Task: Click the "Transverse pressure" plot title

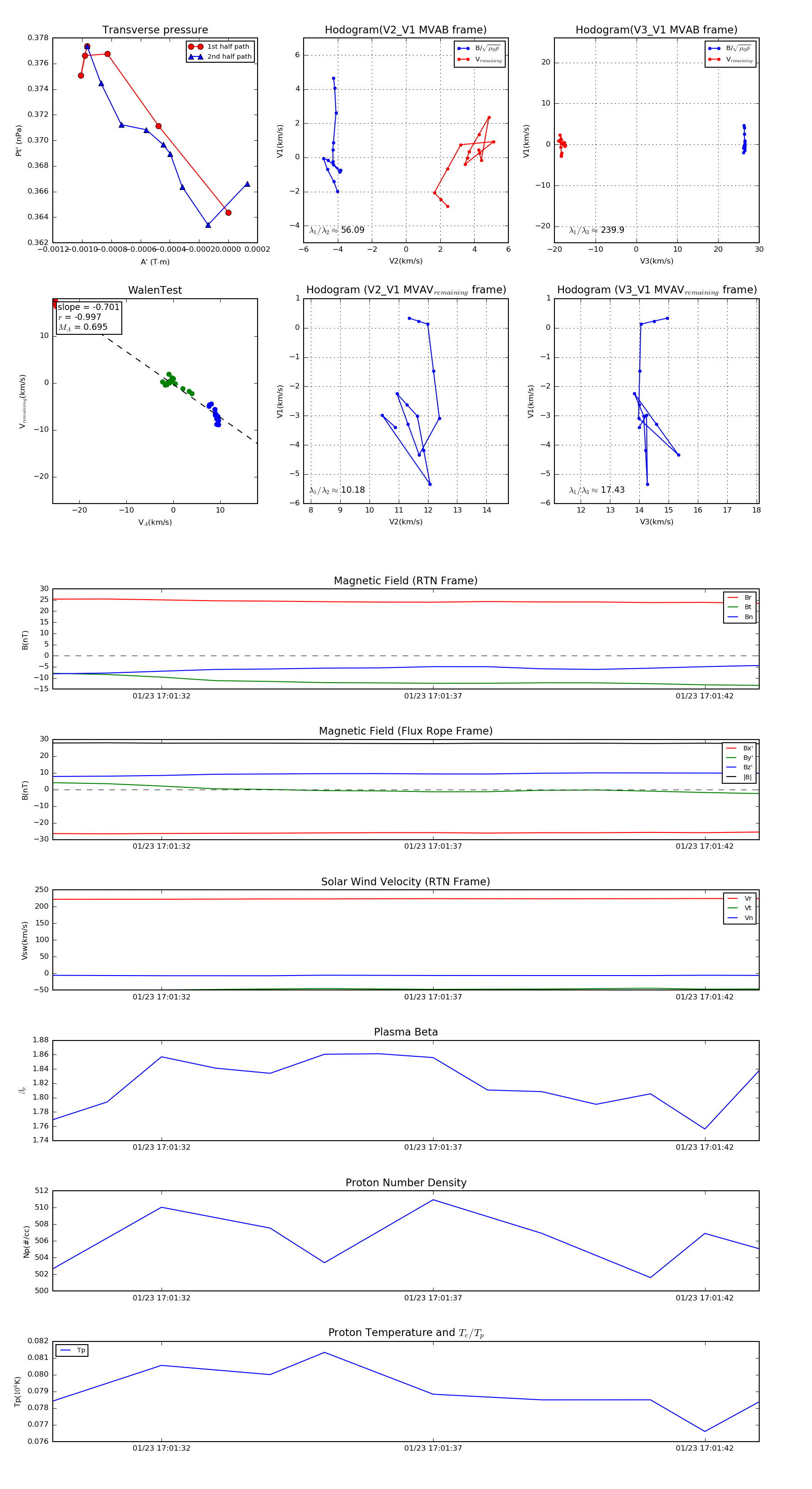Action: [155, 30]
